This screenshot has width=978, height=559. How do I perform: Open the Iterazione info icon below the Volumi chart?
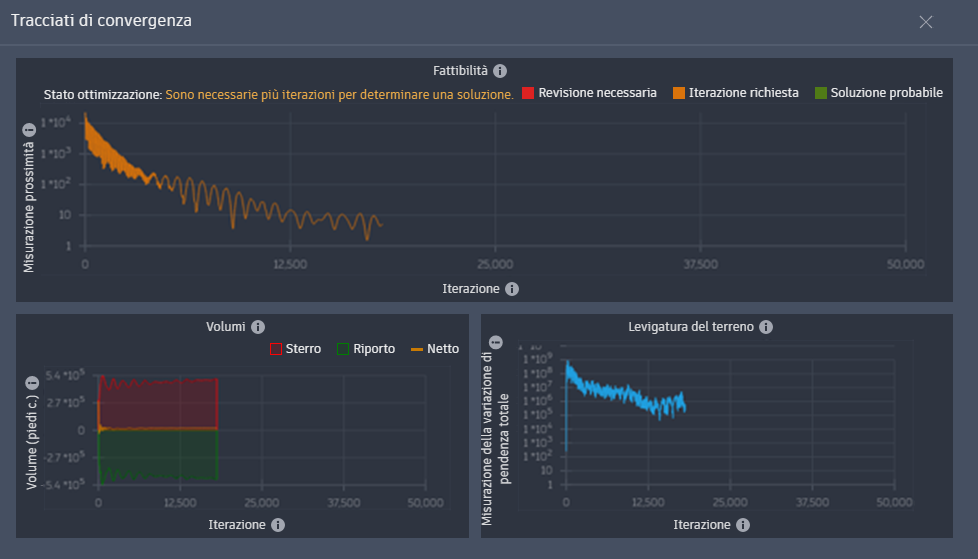click(278, 525)
